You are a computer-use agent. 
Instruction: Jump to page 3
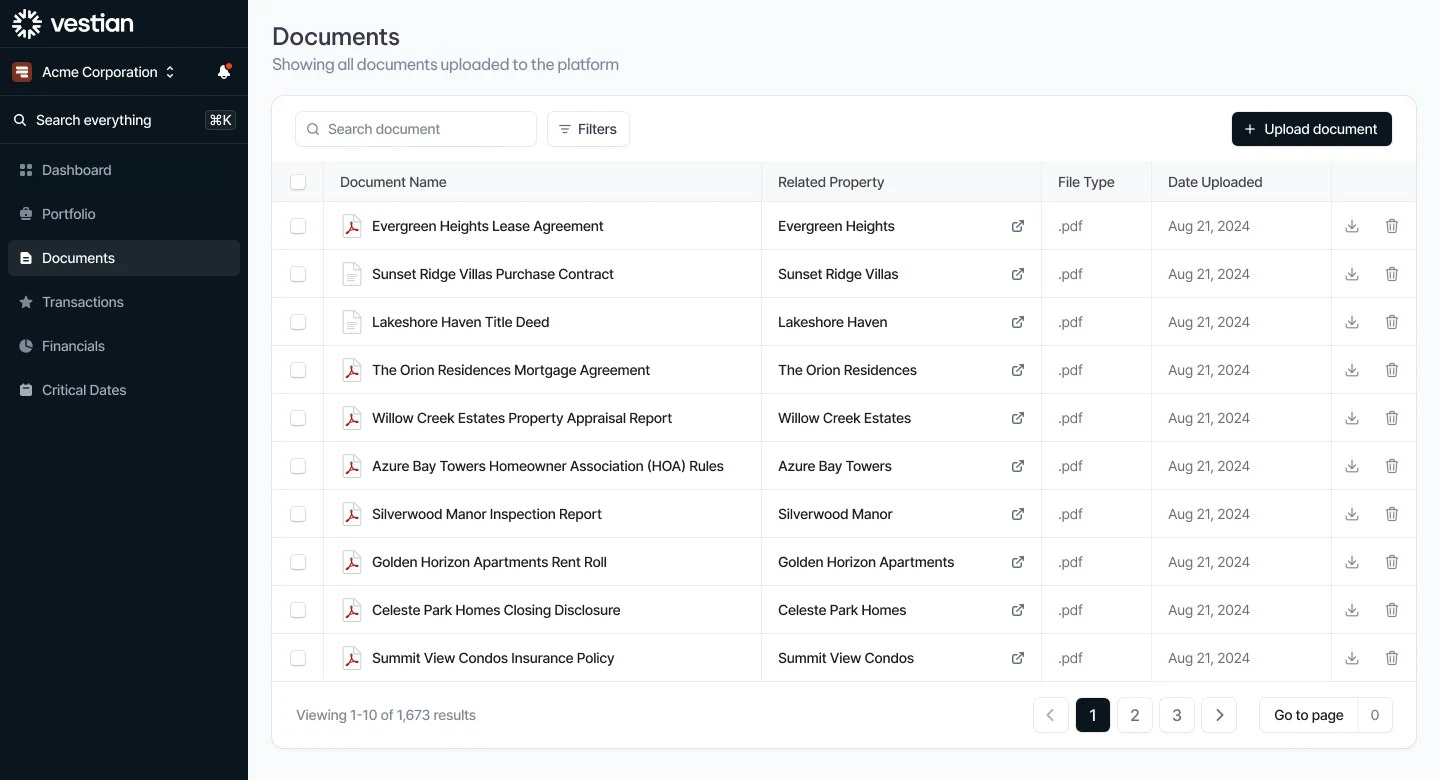(1177, 715)
